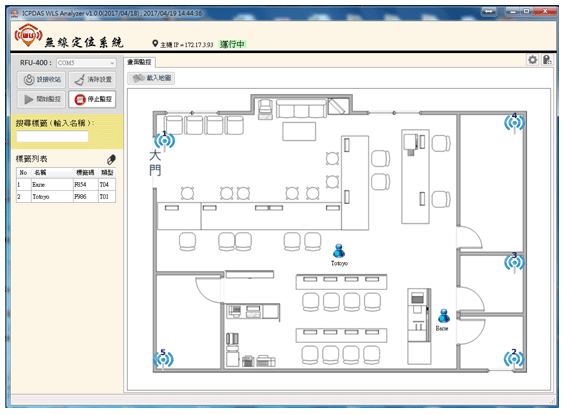Image resolution: width=565 pixels, height=415 pixels.
Task: Click the eraser icon beside tag list
Action: 111,159
